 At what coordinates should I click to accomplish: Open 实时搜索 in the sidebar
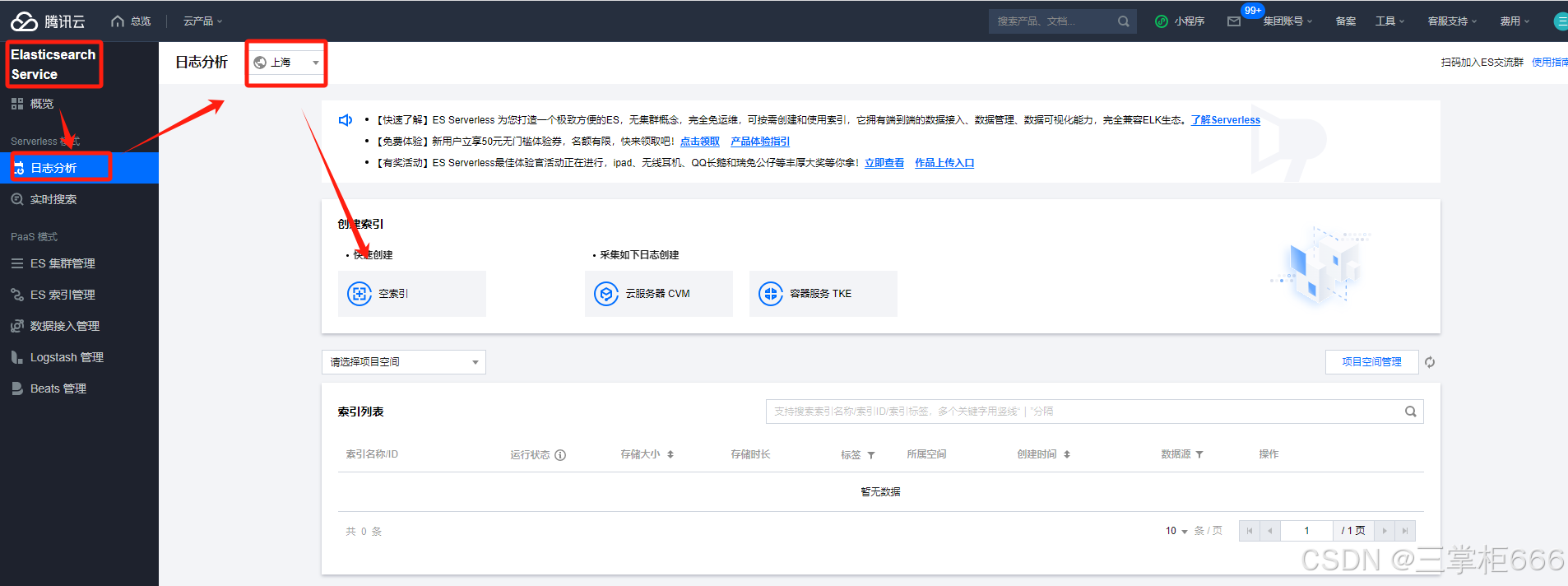click(53, 199)
